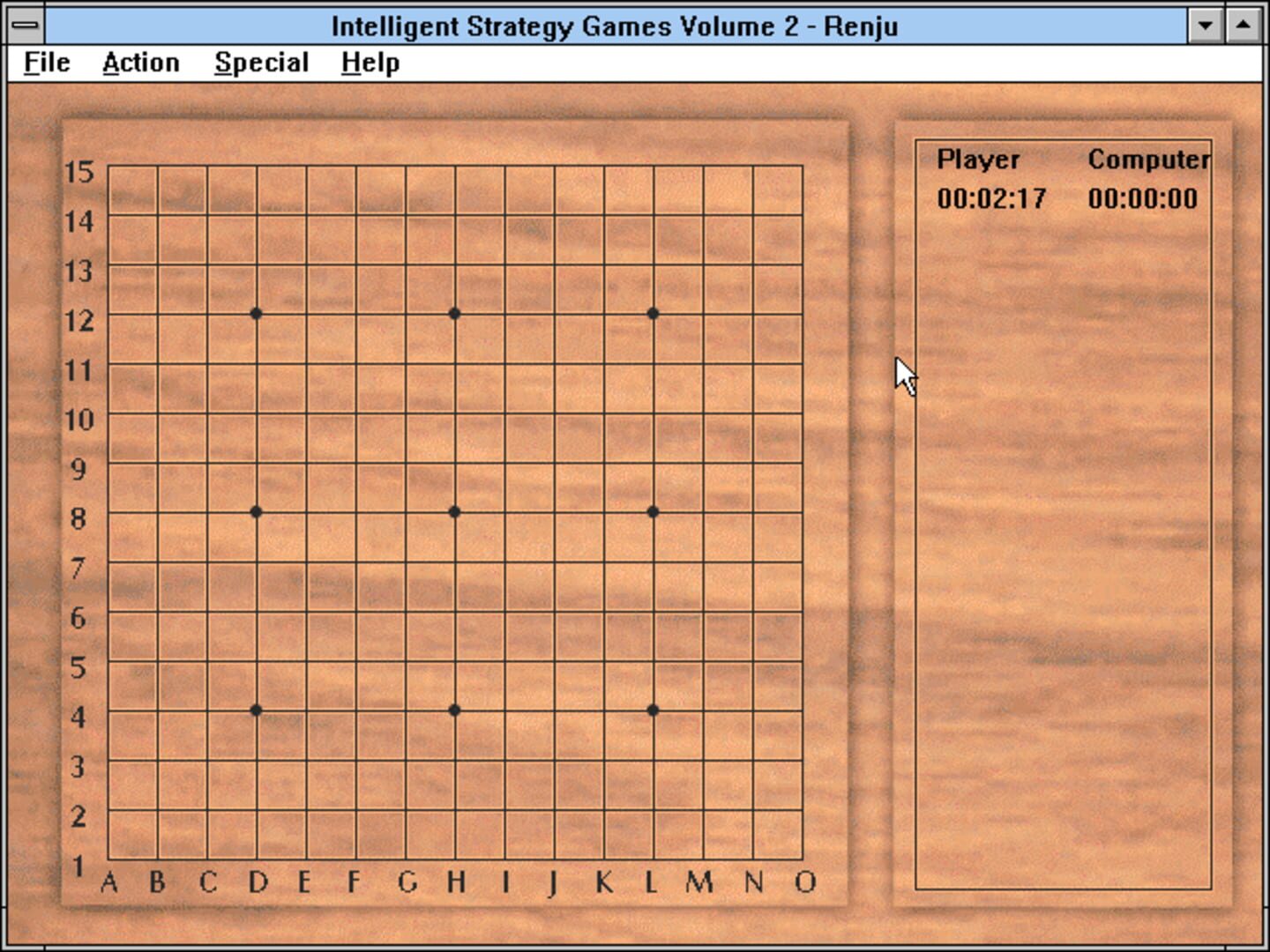This screenshot has height=952, width=1270.
Task: Open the Help menu
Action: click(x=370, y=63)
